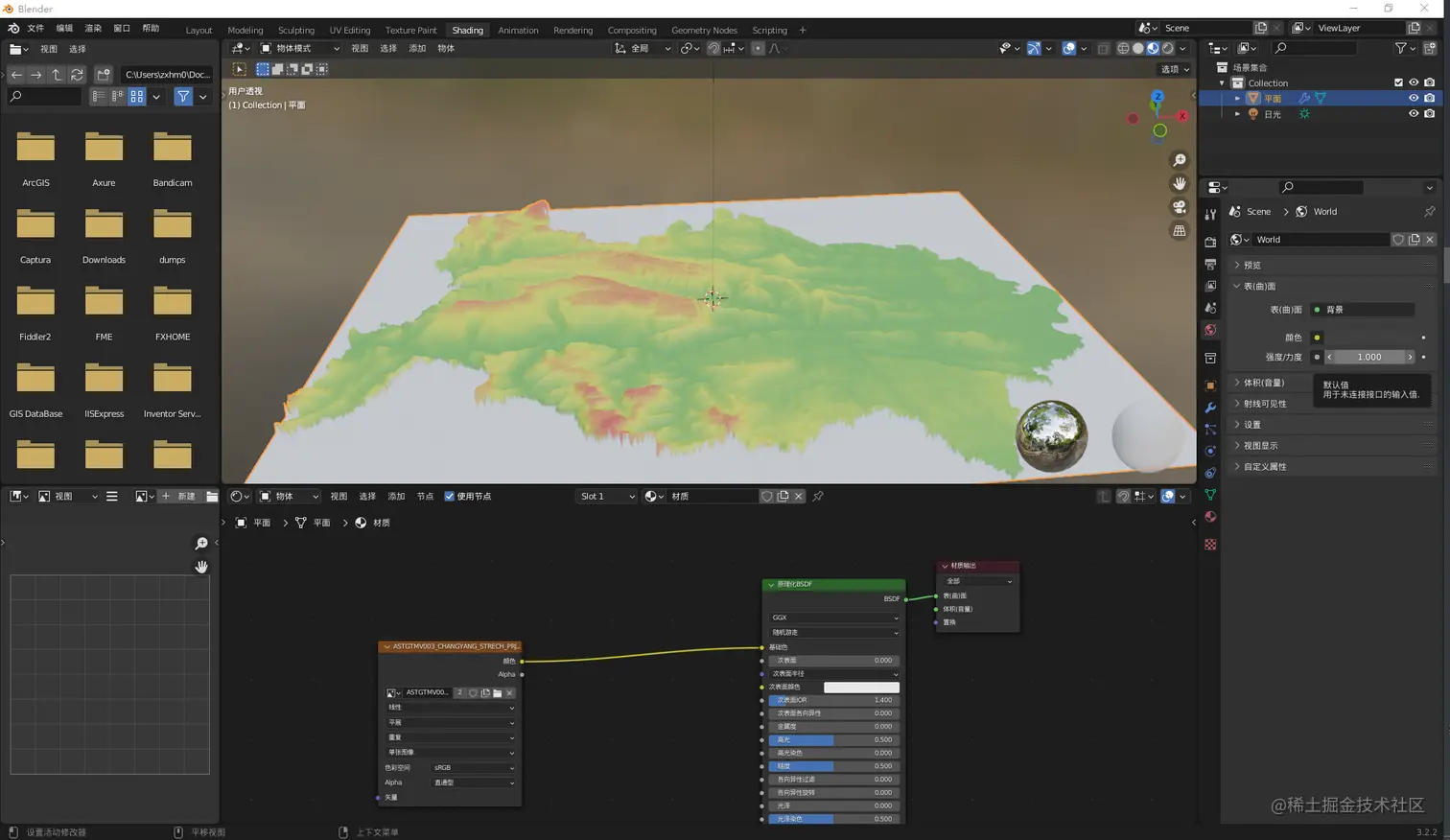Click the zoom magnifier icon in the viewport

1179,160
